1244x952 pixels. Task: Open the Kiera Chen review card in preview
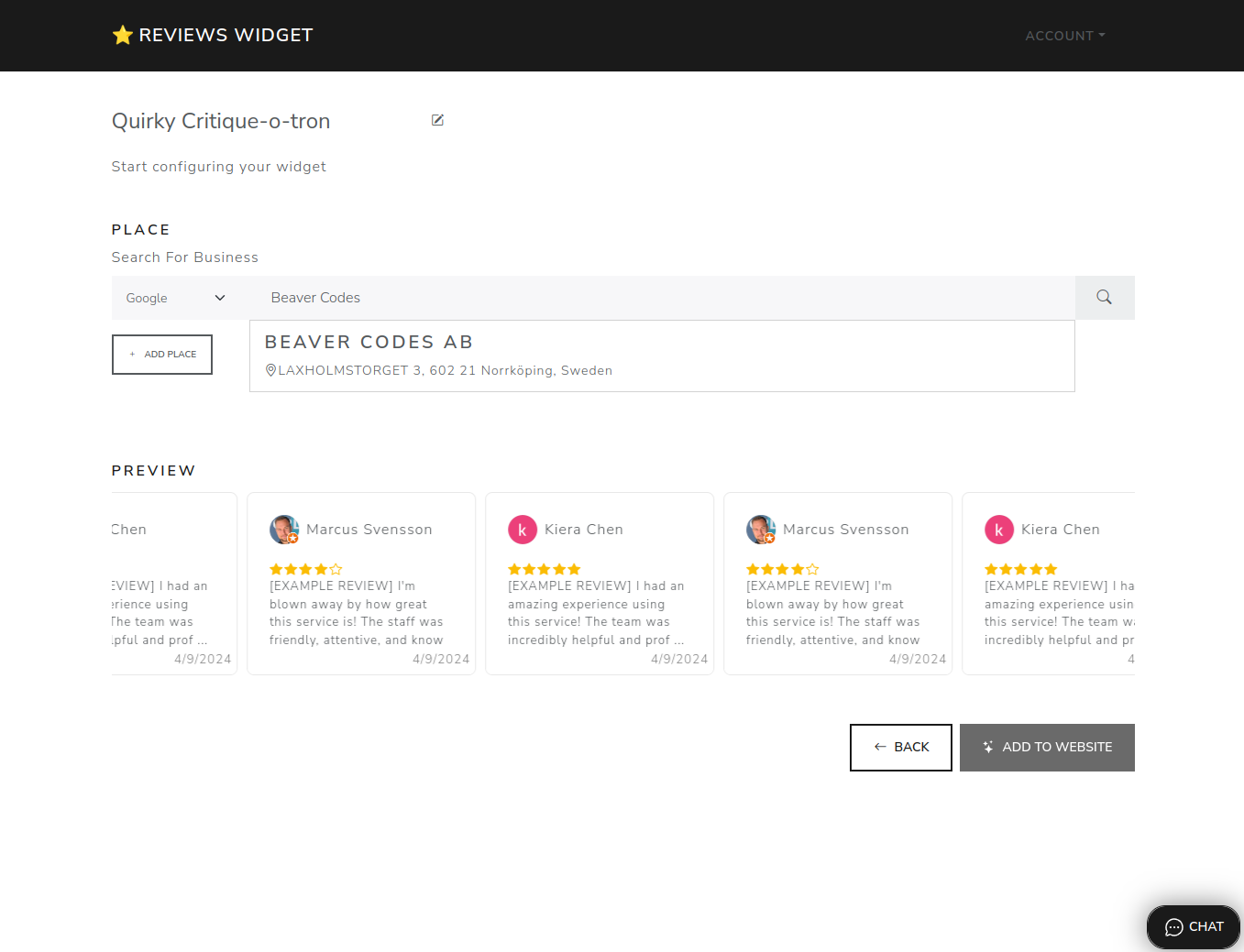(x=599, y=584)
